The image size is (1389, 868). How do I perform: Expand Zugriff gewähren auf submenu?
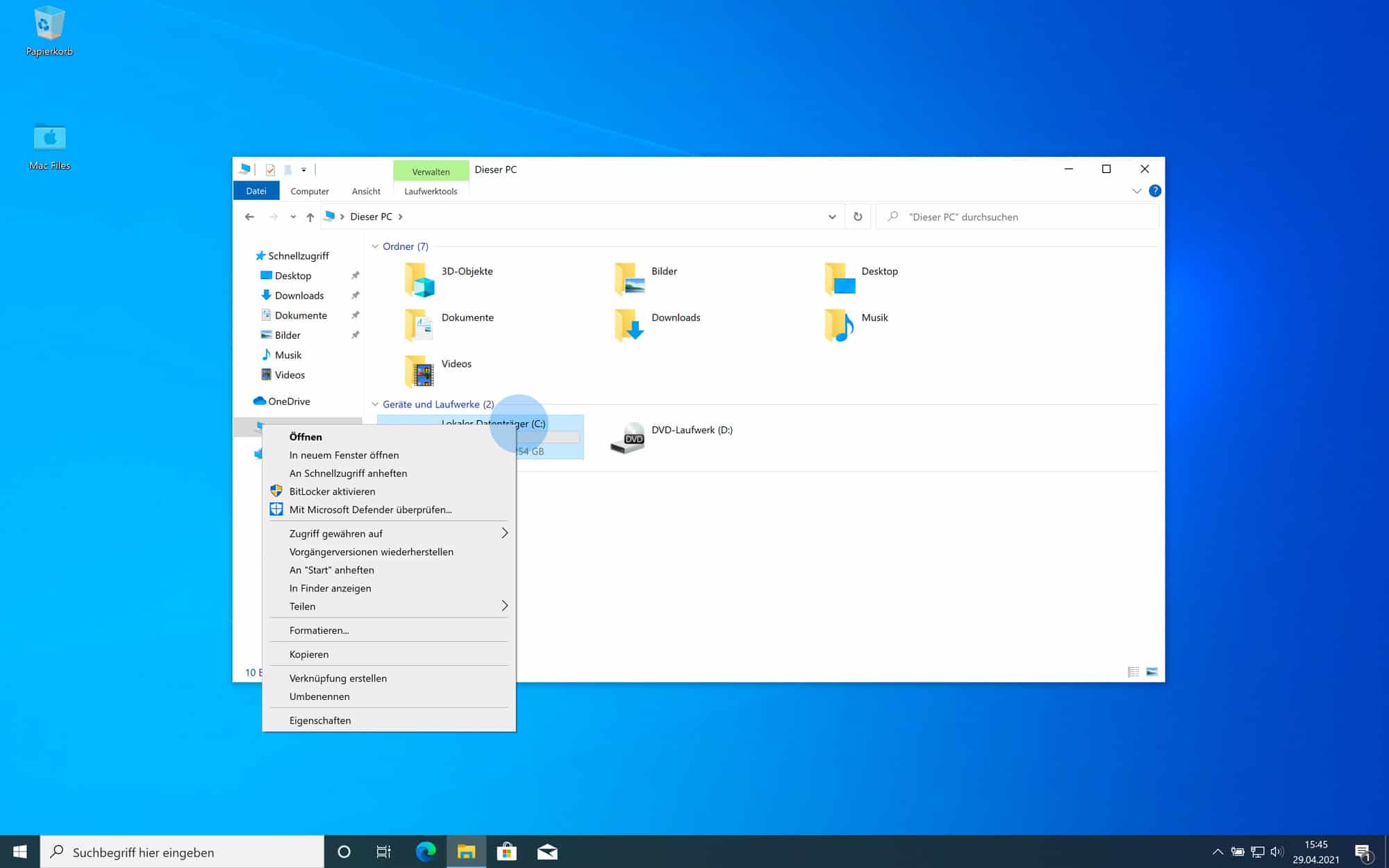tap(389, 533)
